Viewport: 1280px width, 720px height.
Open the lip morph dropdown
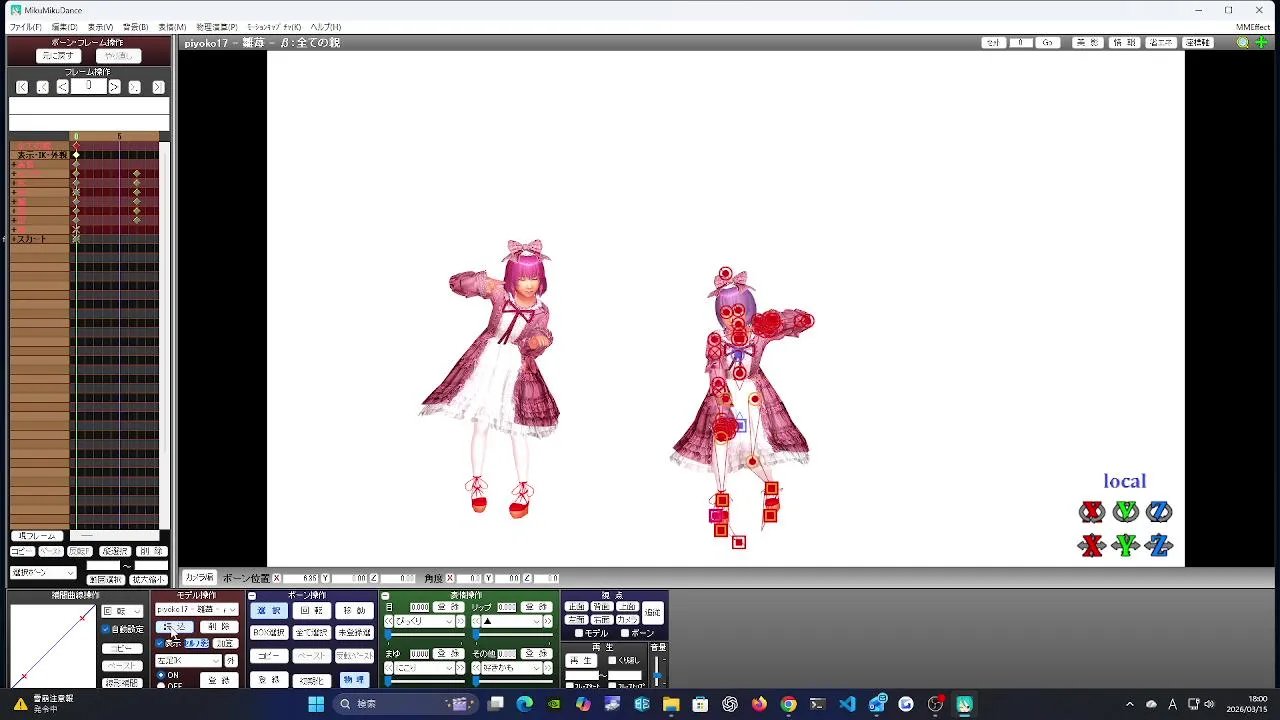(x=512, y=621)
